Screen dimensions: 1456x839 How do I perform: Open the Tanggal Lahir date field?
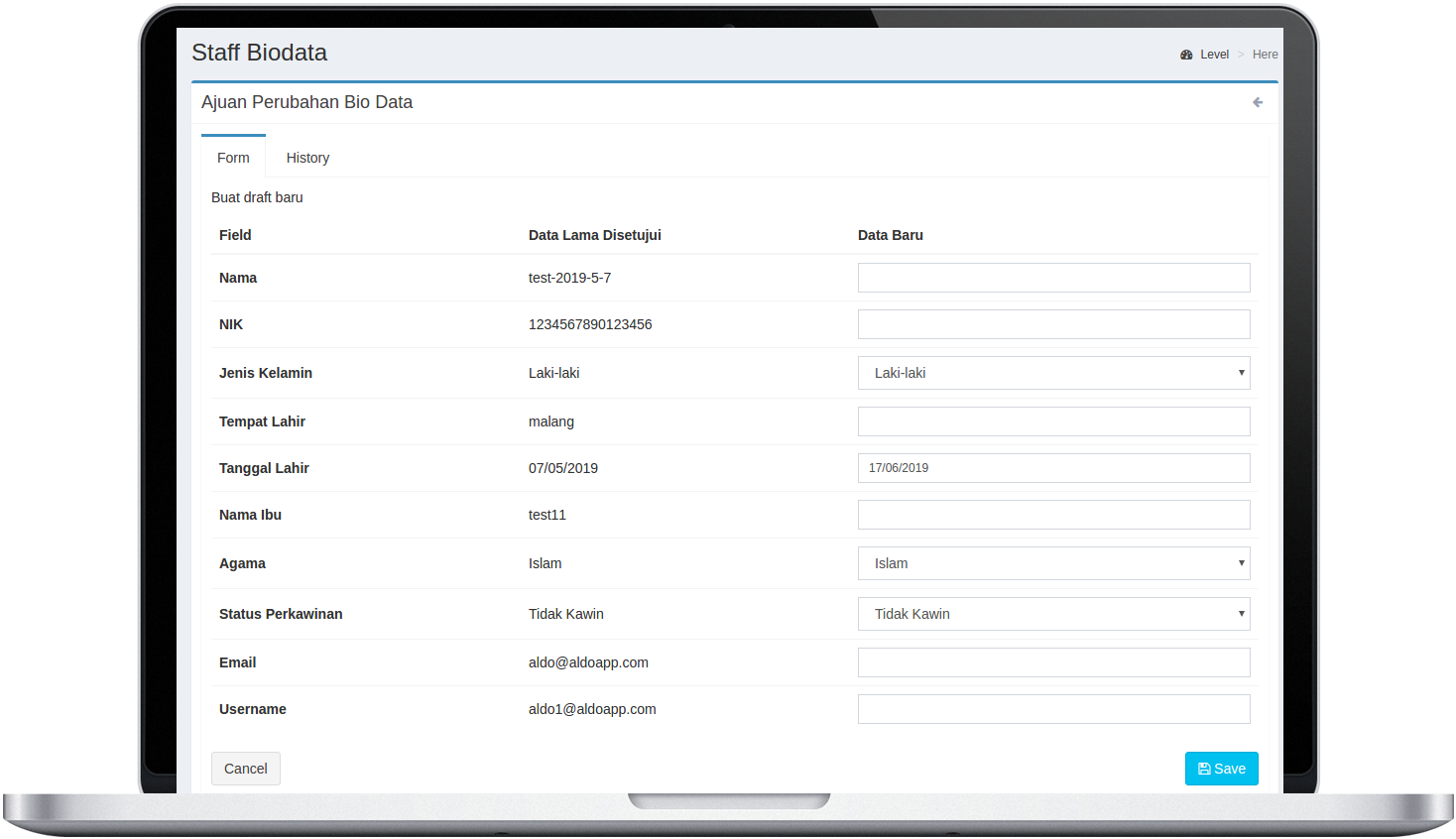(x=1053, y=468)
